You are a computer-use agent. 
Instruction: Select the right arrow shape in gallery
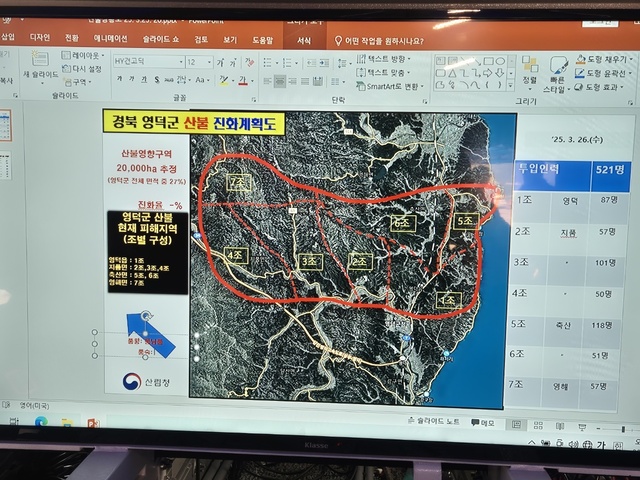[487, 73]
